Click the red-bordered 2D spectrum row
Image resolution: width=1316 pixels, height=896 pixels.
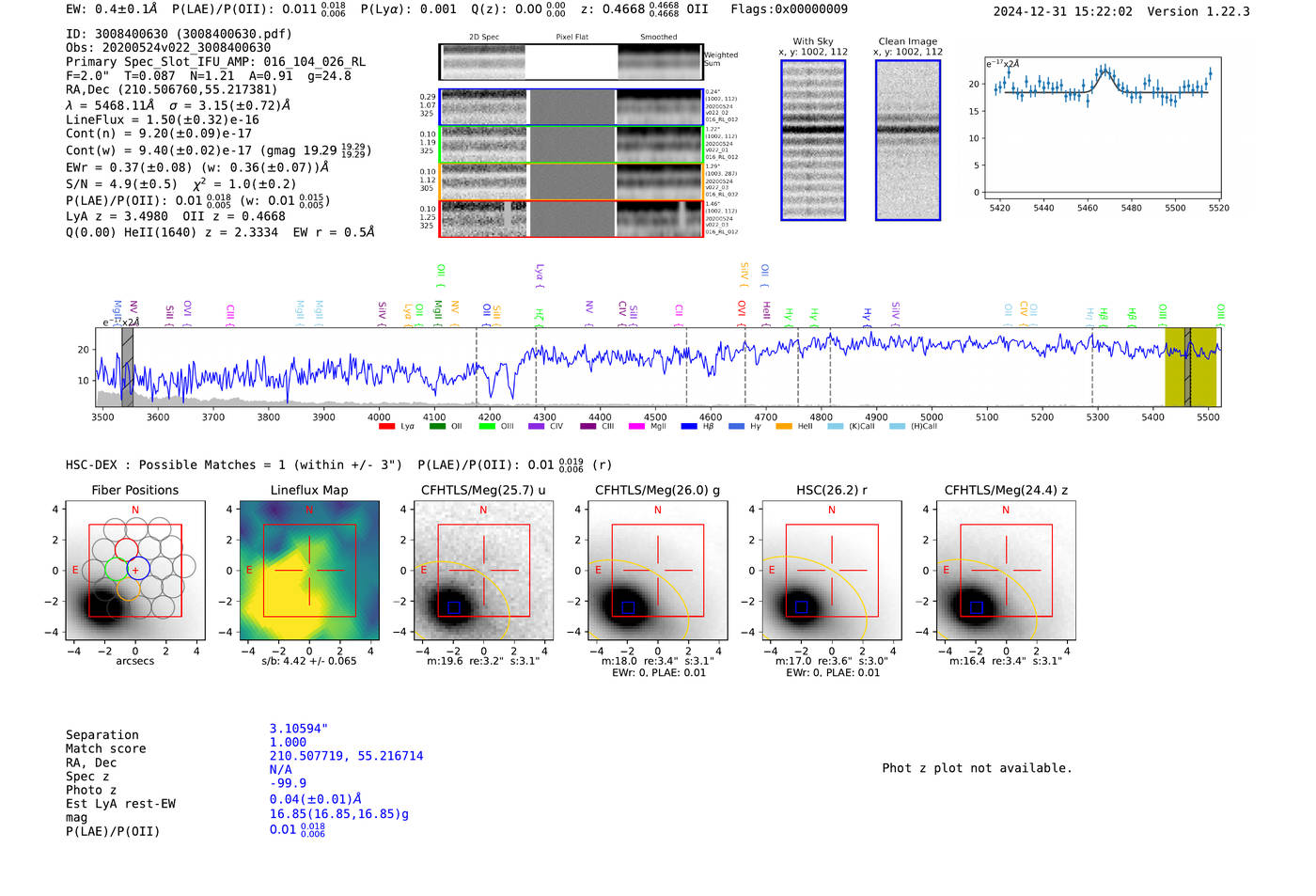click(571, 218)
